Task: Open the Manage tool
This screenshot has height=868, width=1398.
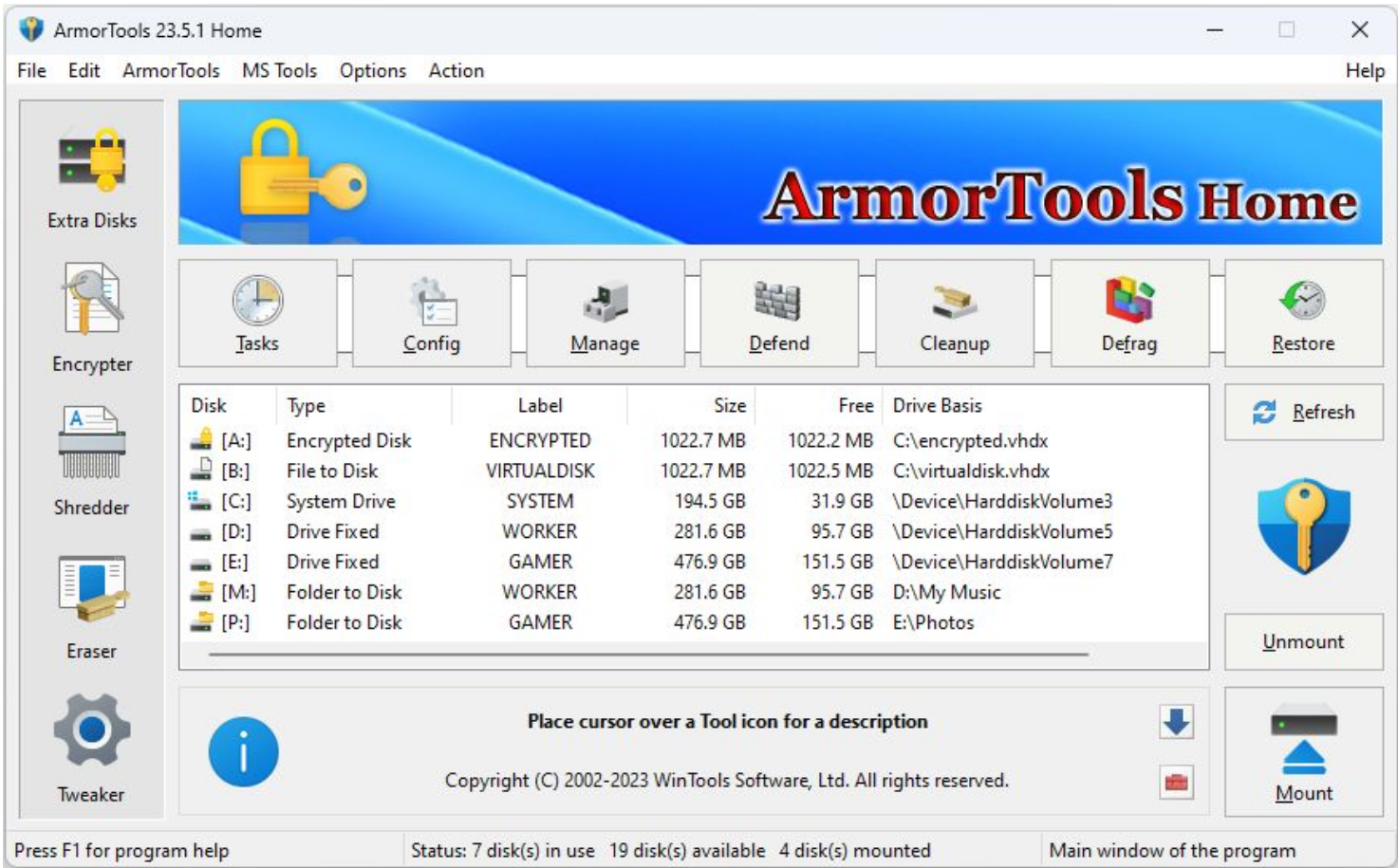Action: click(x=604, y=313)
